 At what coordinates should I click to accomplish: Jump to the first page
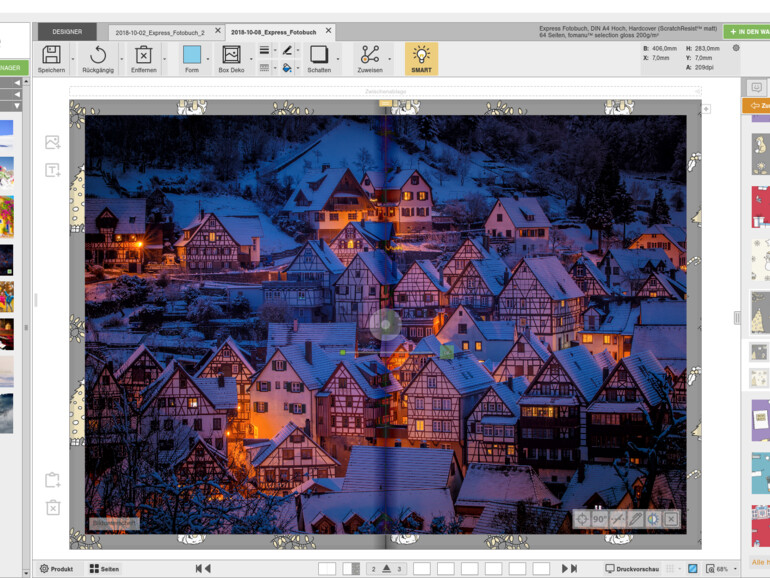pyautogui.click(x=198, y=568)
